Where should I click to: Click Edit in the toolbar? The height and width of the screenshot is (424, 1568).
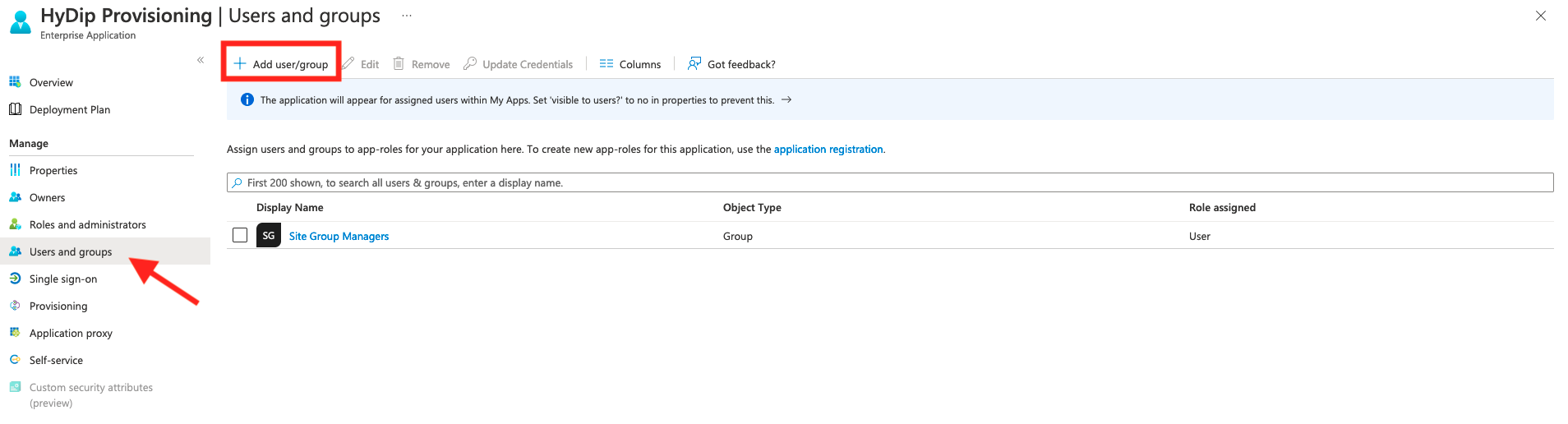370,64
